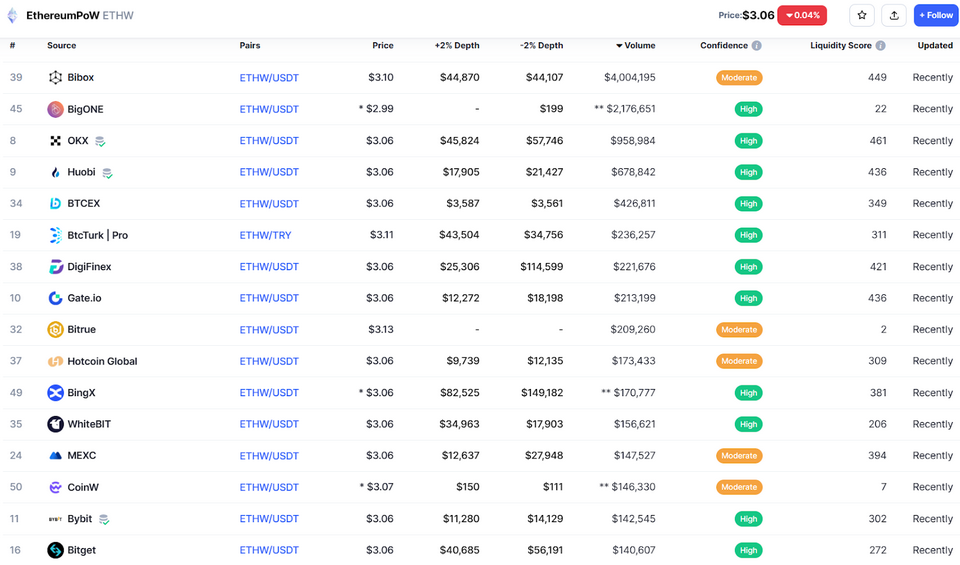Screen dimensions: 960x565
Task: Click the BingX exchange logo
Action: (x=56, y=393)
